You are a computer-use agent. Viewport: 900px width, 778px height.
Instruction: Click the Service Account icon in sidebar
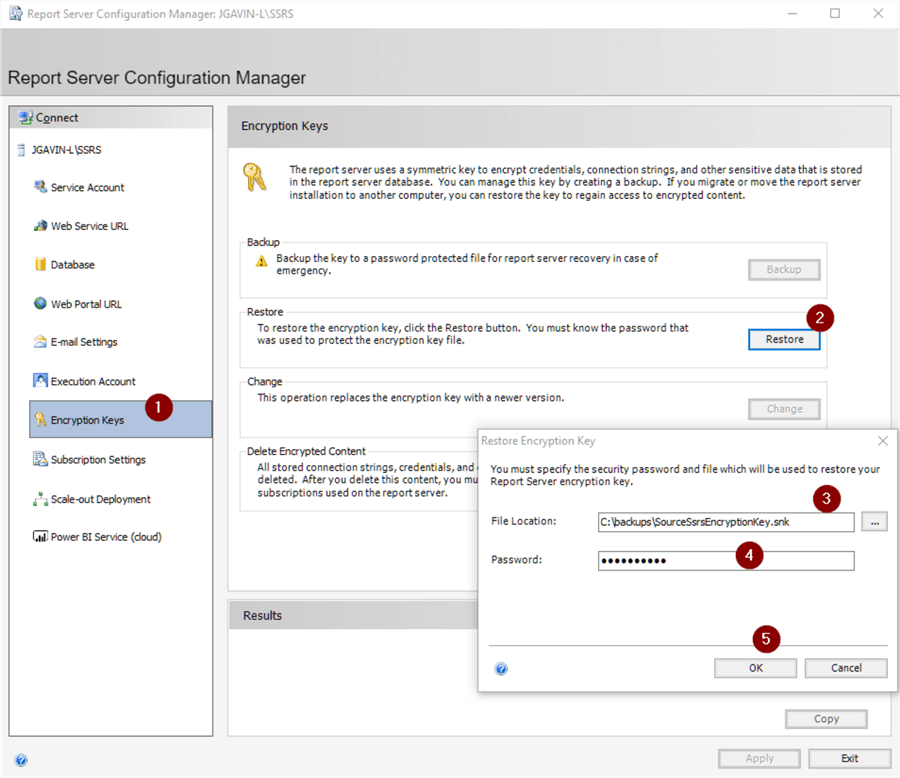40,187
